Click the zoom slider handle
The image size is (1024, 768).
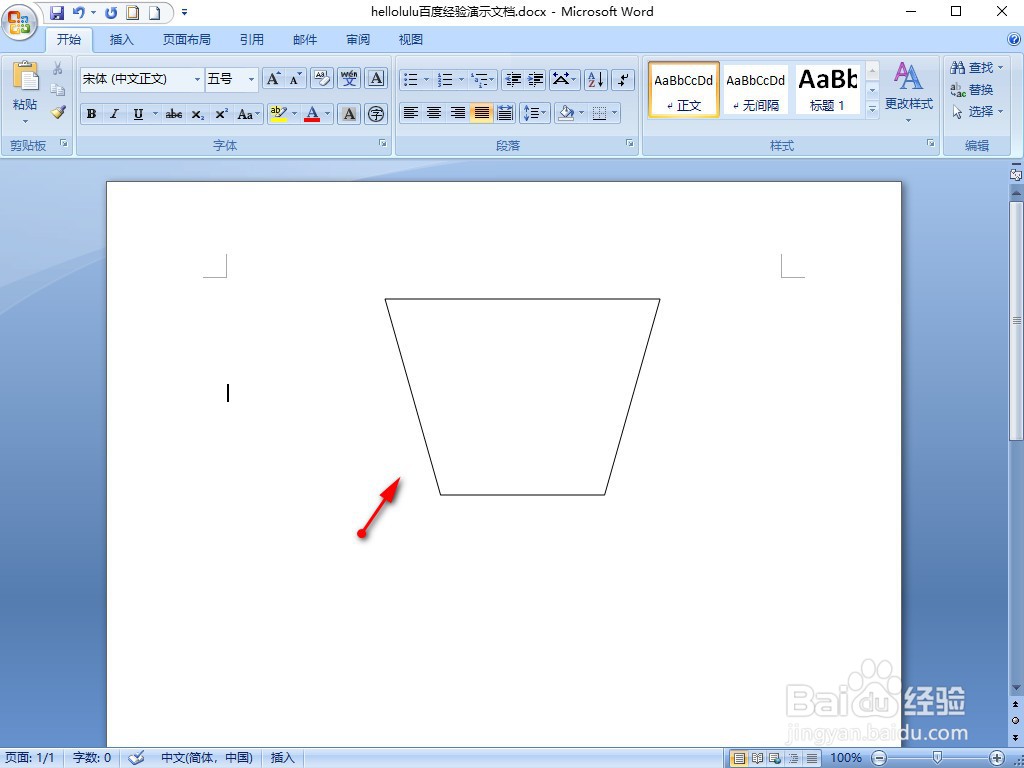[938, 758]
